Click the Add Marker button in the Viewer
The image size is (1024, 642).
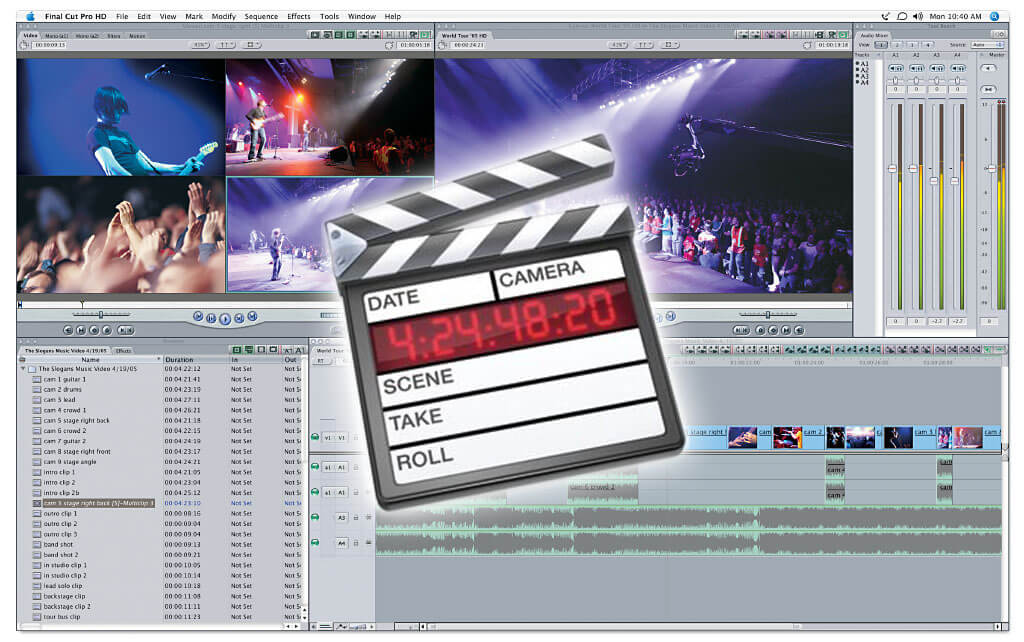tap(107, 330)
